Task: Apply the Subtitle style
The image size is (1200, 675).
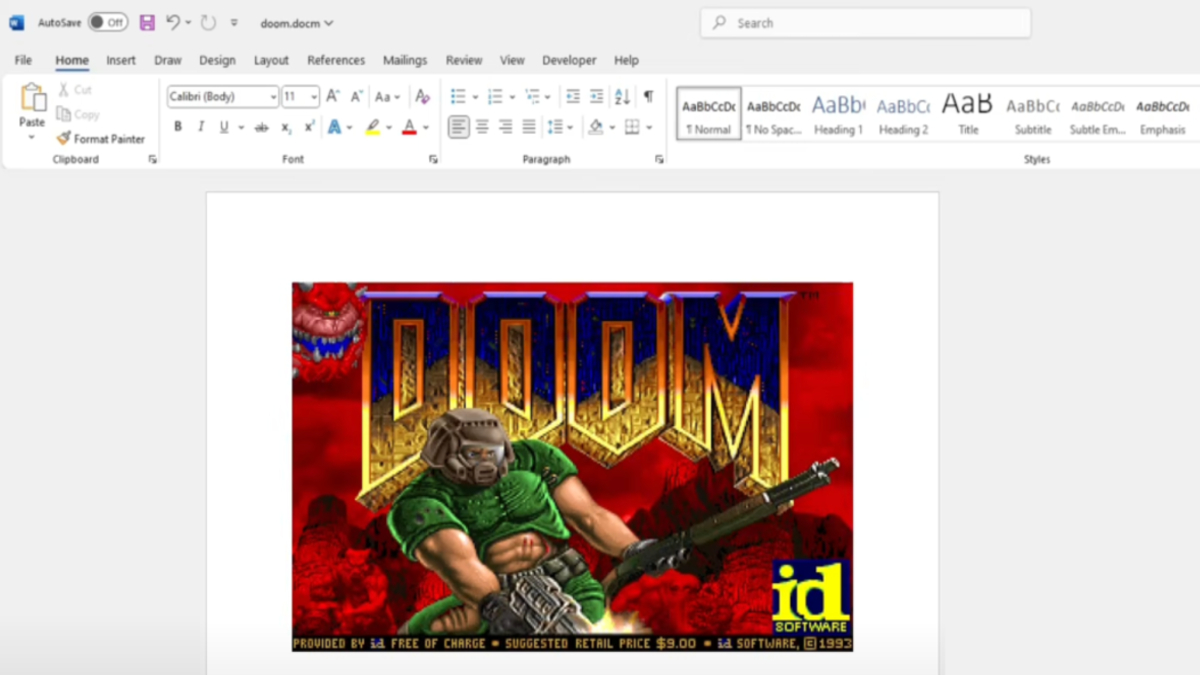Action: coord(1033,113)
